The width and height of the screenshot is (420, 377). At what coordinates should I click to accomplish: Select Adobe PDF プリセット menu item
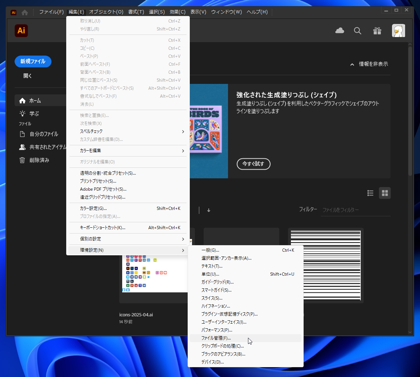(128, 189)
